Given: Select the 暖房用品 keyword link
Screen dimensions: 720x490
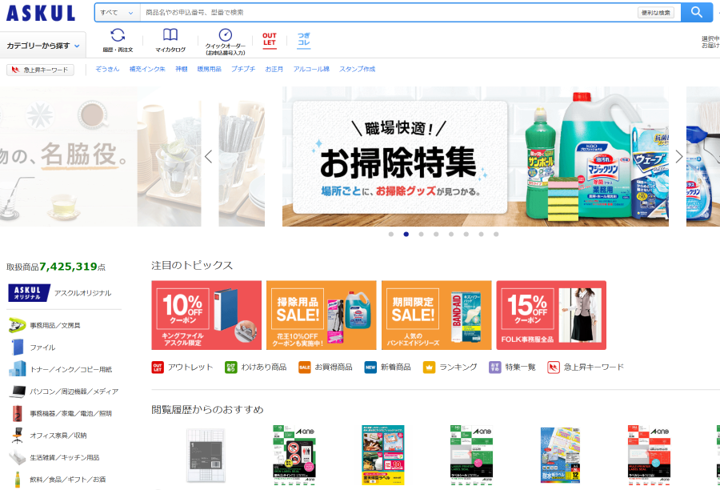Looking at the screenshot, I should (209, 69).
